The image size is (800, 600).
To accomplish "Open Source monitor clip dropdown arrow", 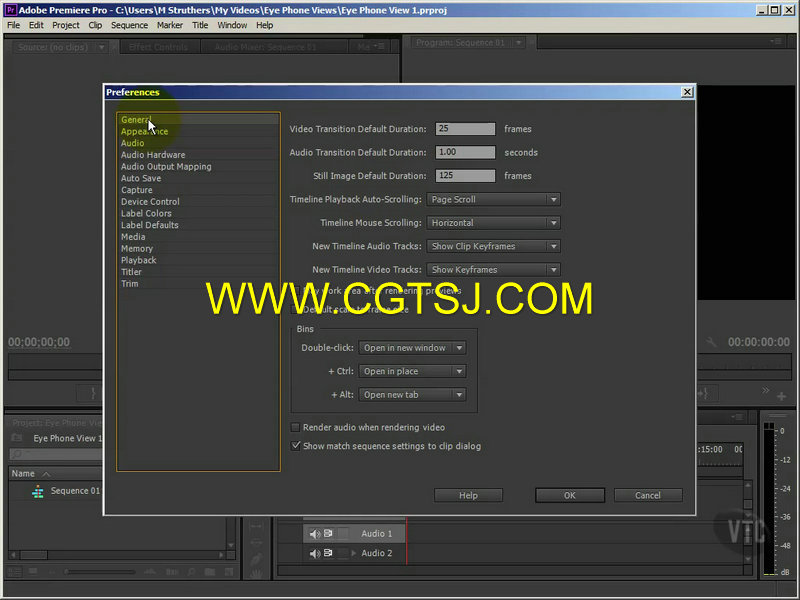I will click(102, 47).
